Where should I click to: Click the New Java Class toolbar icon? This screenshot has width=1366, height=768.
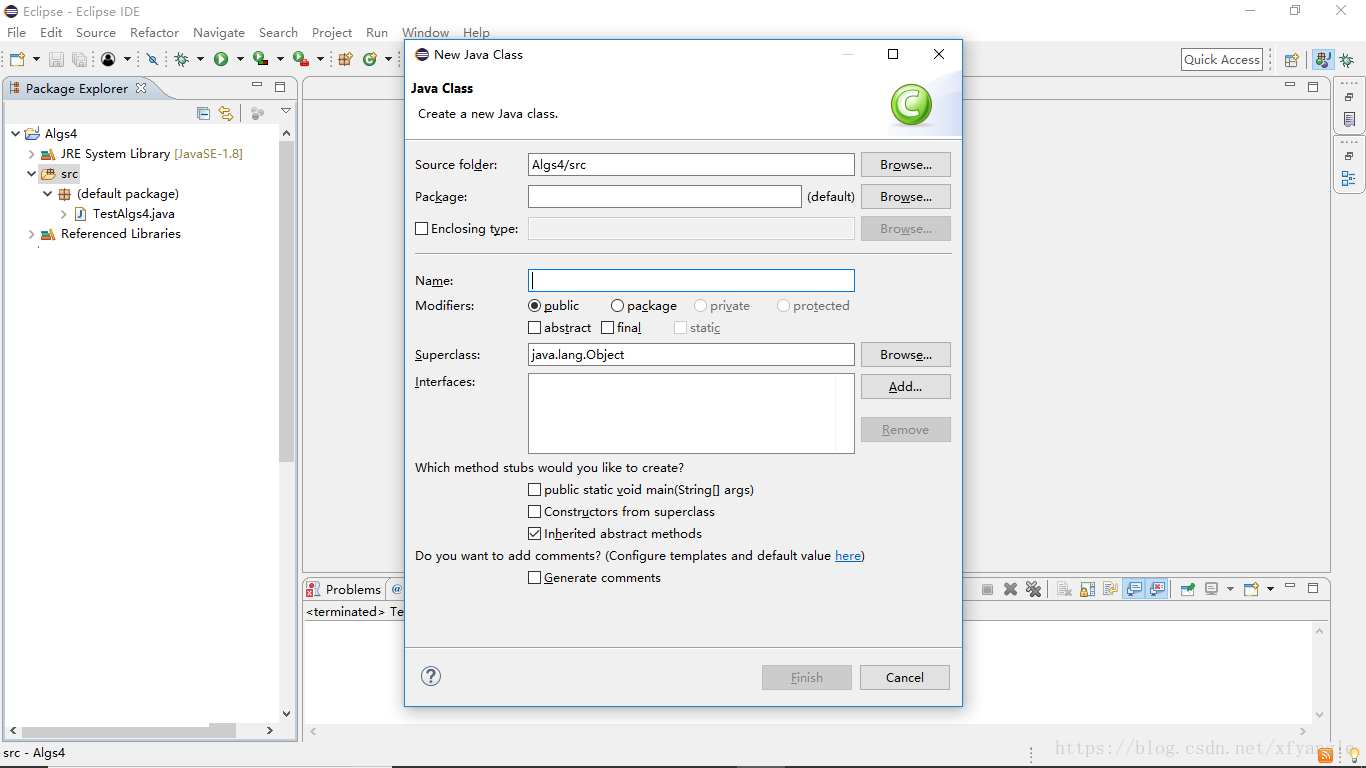coord(370,59)
